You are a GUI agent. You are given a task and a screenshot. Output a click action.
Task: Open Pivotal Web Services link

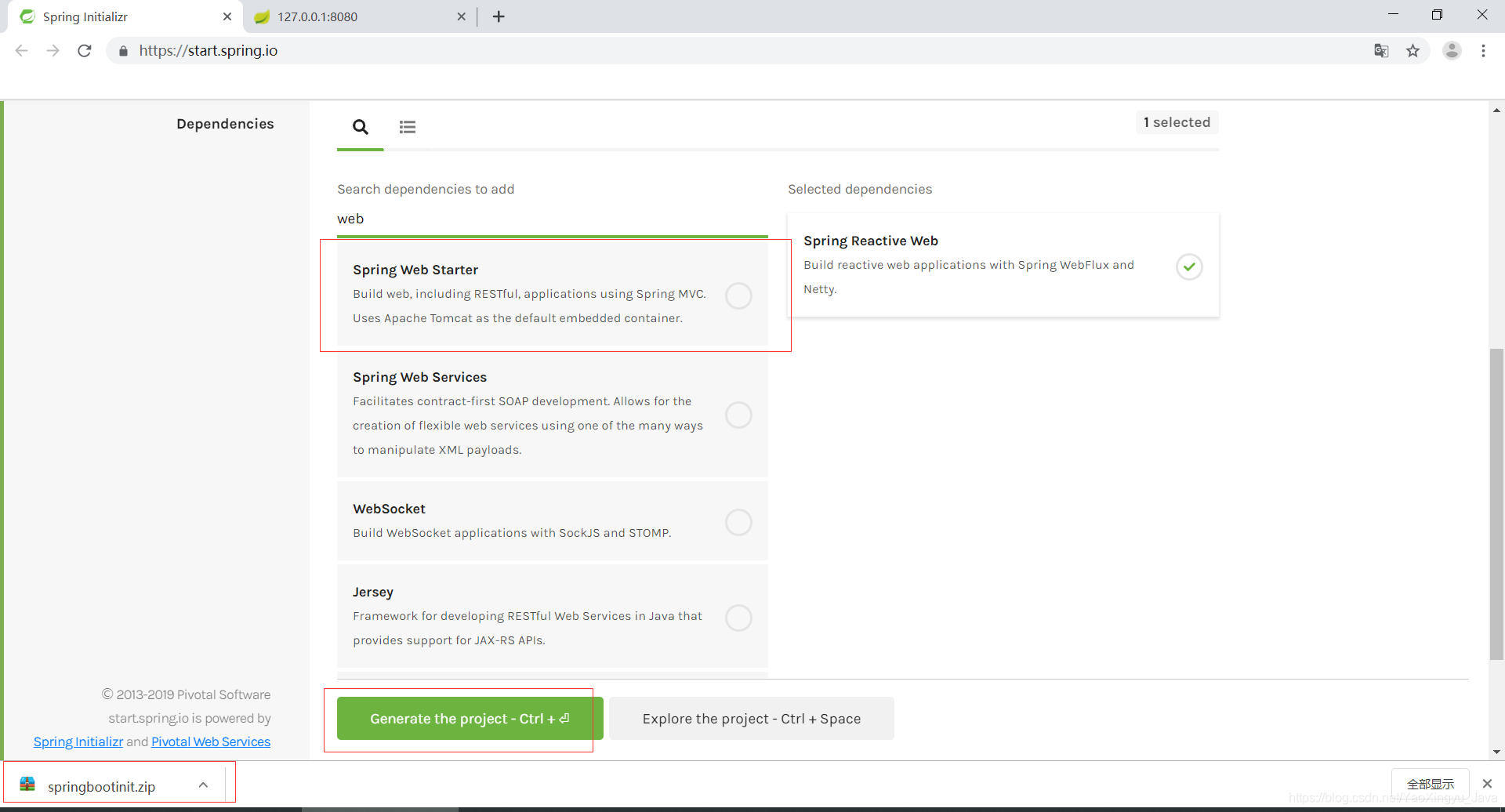[211, 741]
